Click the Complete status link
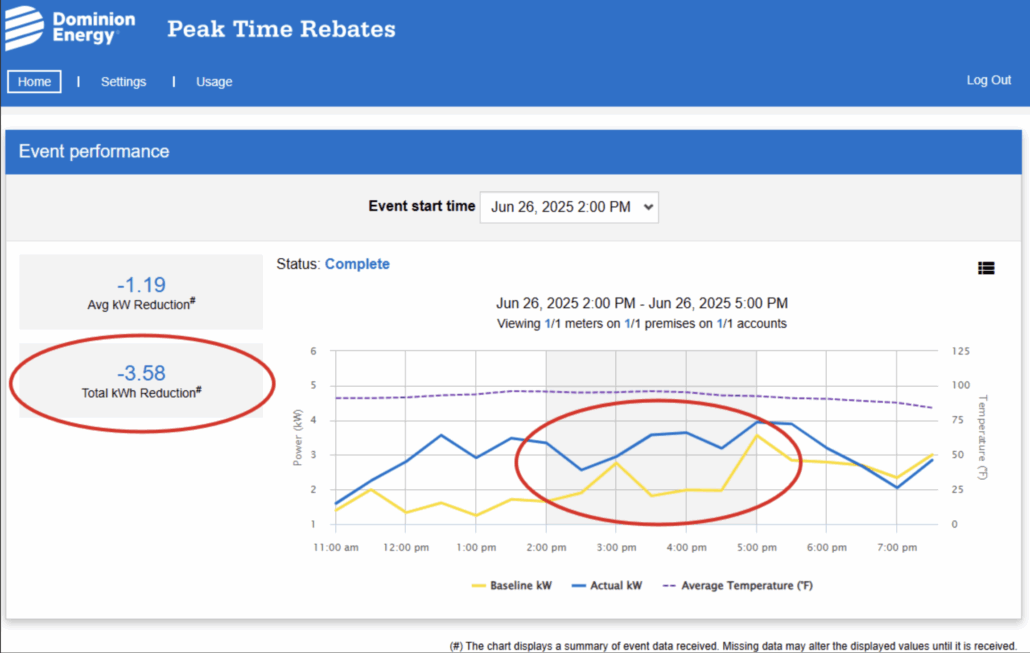 (357, 264)
